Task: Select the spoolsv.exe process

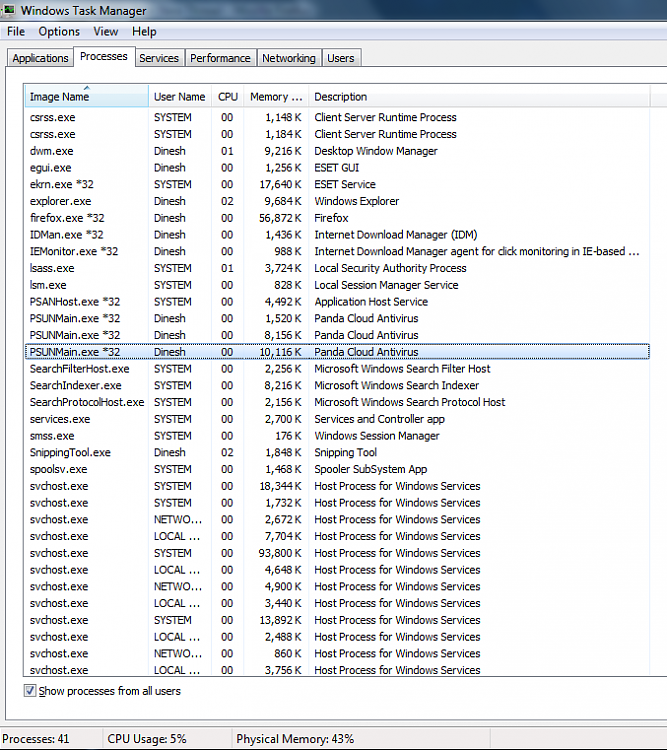Action: pos(337,469)
